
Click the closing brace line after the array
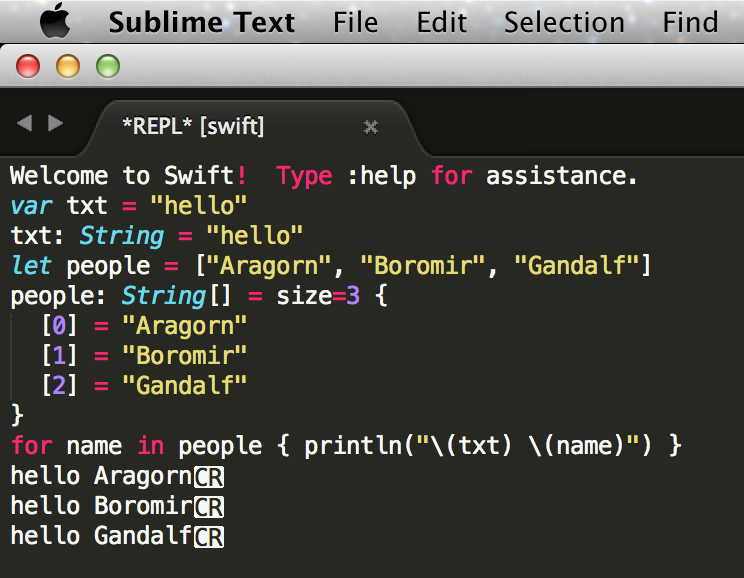(x=17, y=416)
